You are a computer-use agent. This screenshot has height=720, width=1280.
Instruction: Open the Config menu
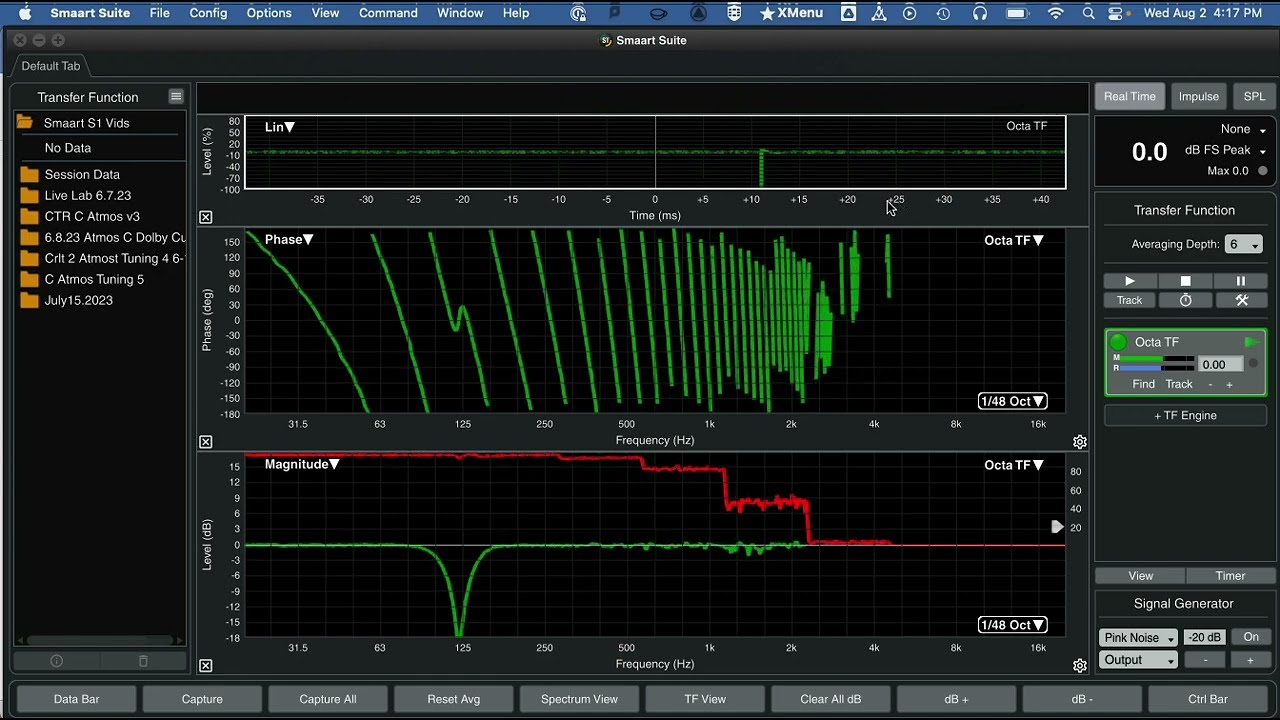pos(208,13)
